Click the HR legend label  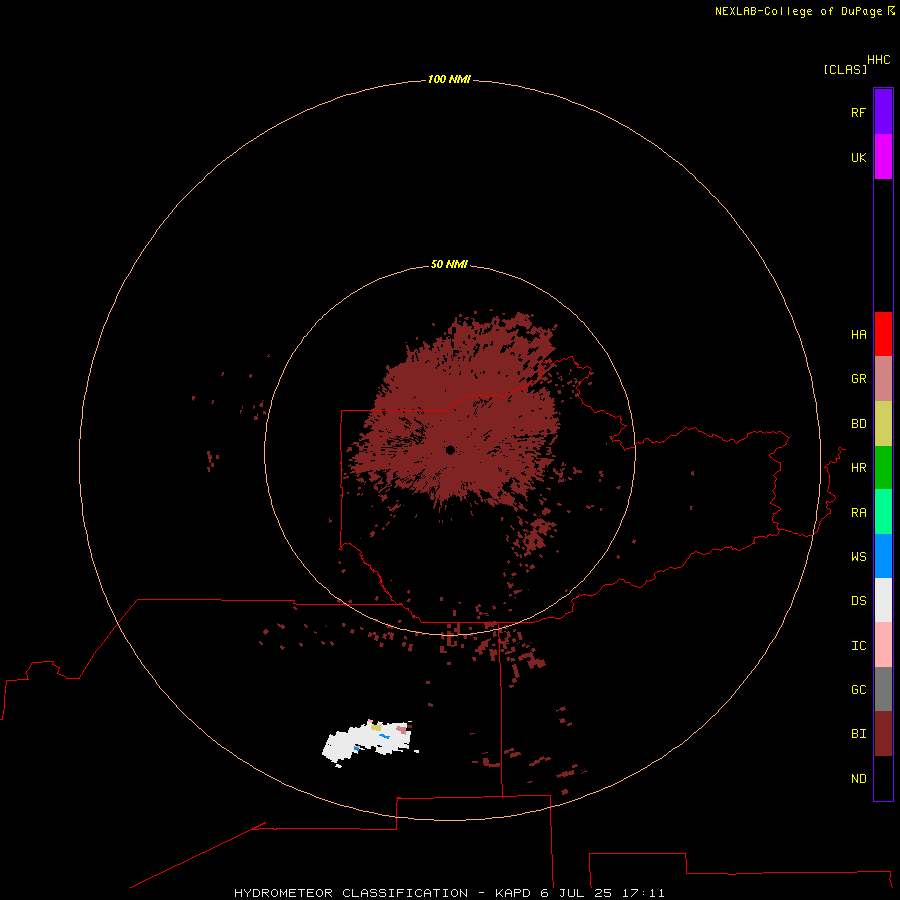[859, 468]
